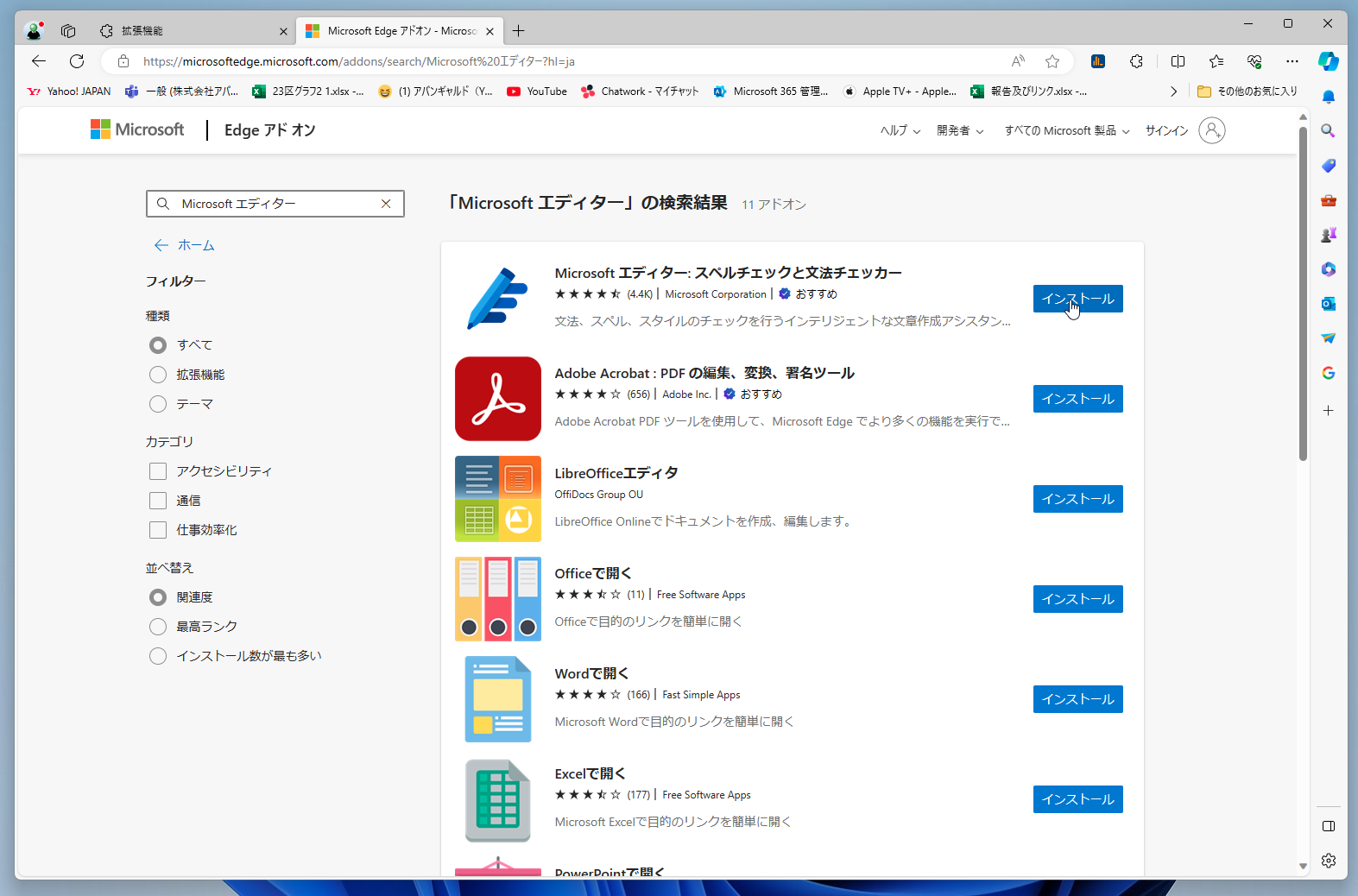Open Chatwork マイチャット bookmark
The image size is (1358, 896).
click(640, 91)
